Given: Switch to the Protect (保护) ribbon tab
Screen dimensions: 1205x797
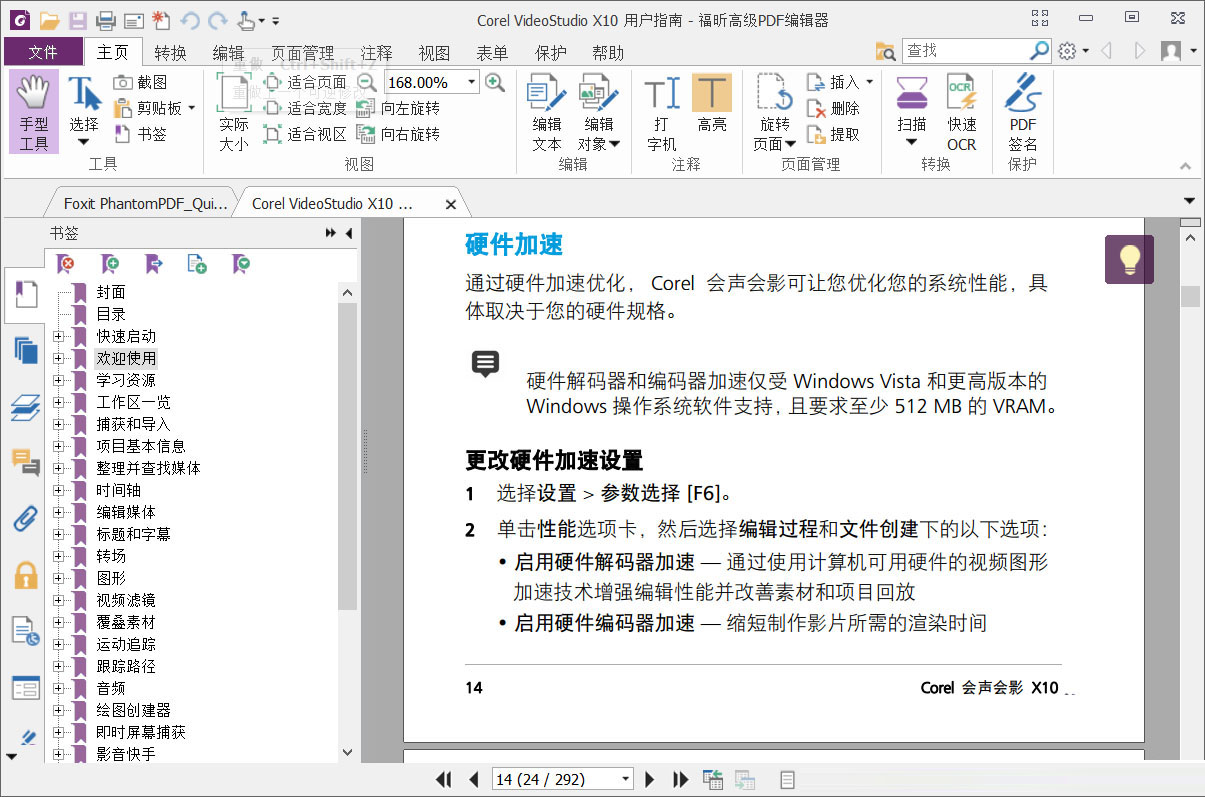Looking at the screenshot, I should [x=550, y=53].
